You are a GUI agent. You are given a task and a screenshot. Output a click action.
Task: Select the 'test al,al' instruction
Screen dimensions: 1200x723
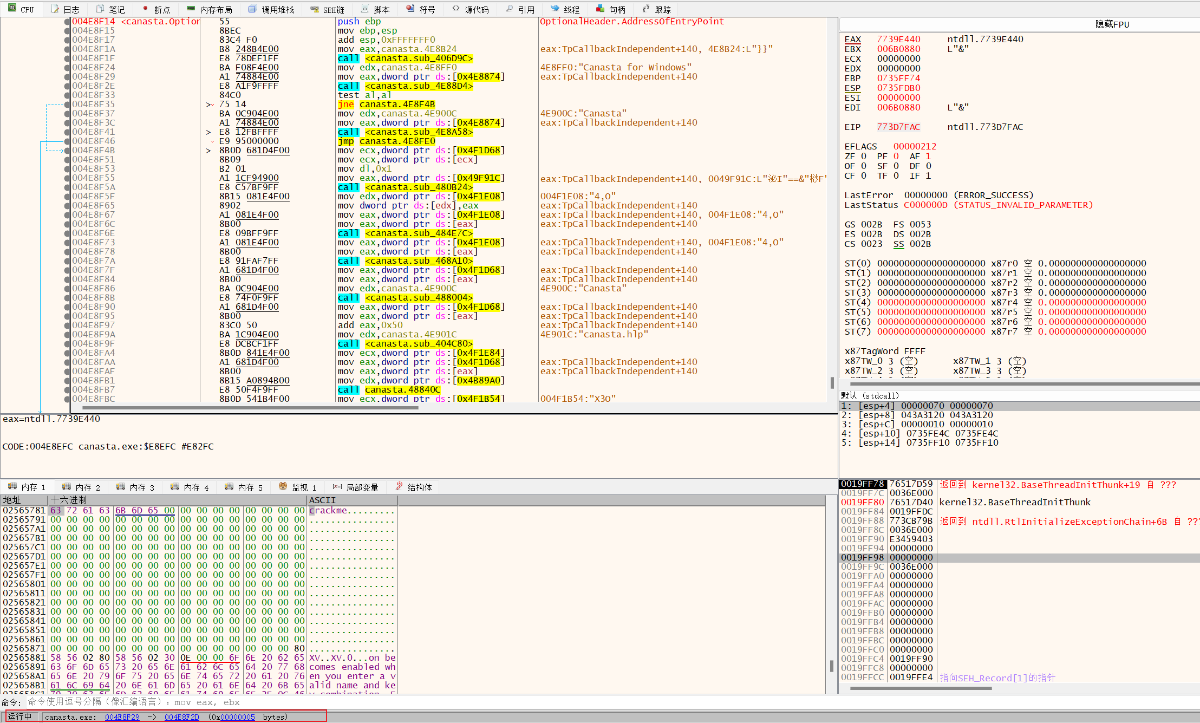pos(362,95)
